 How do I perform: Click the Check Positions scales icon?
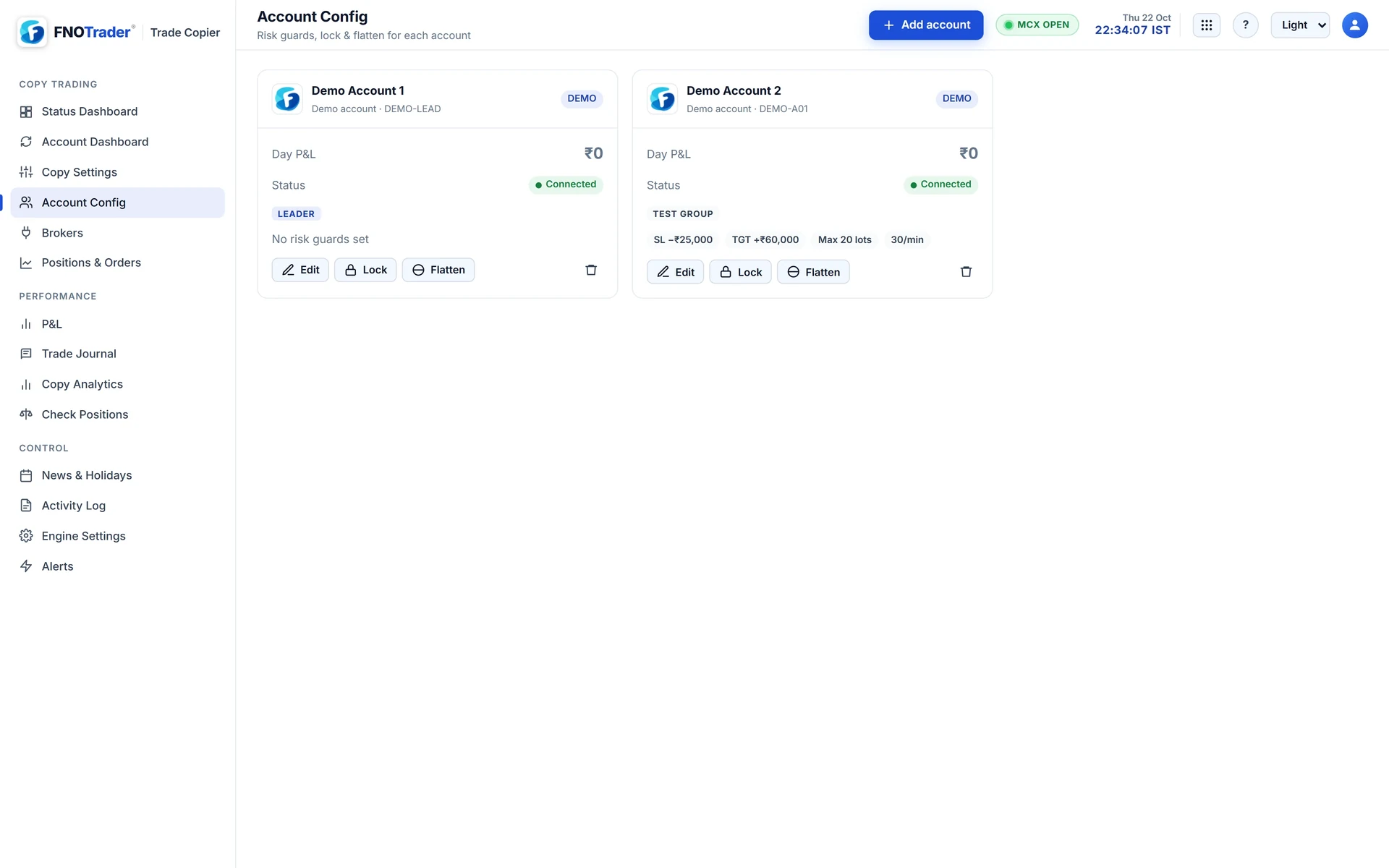click(x=26, y=414)
